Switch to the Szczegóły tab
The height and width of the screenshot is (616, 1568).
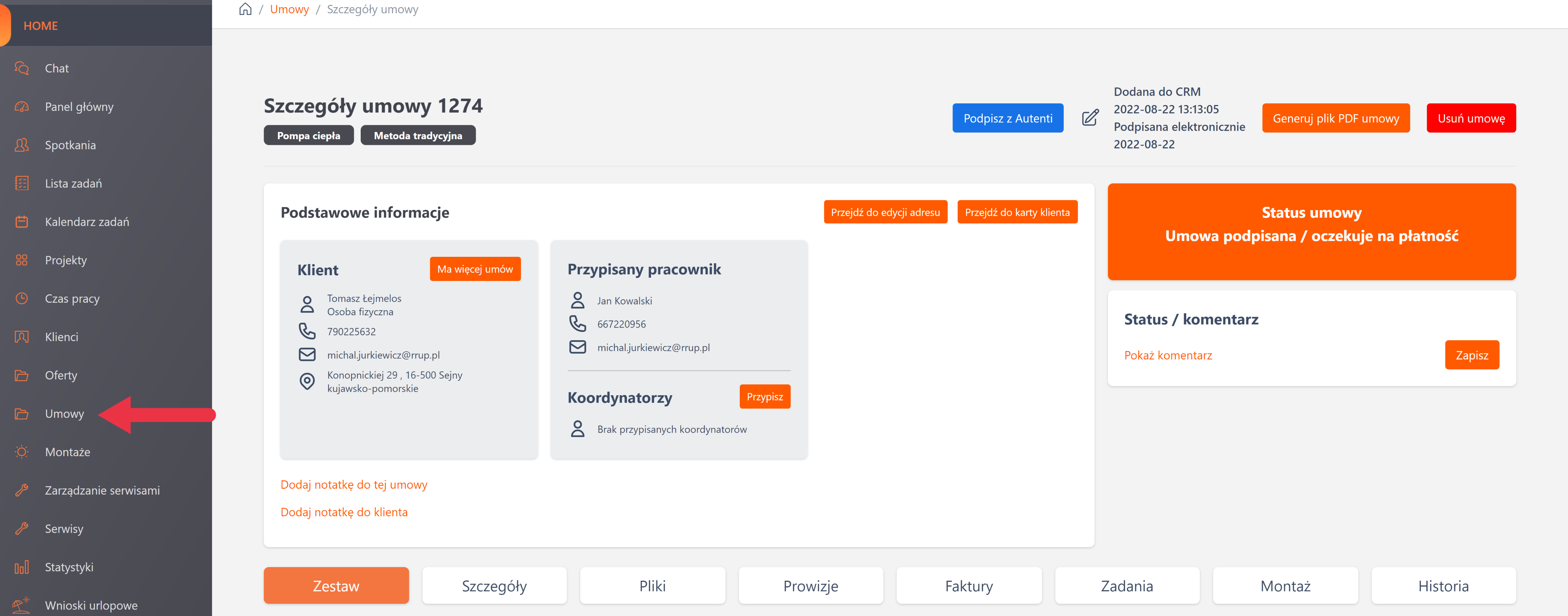[494, 586]
